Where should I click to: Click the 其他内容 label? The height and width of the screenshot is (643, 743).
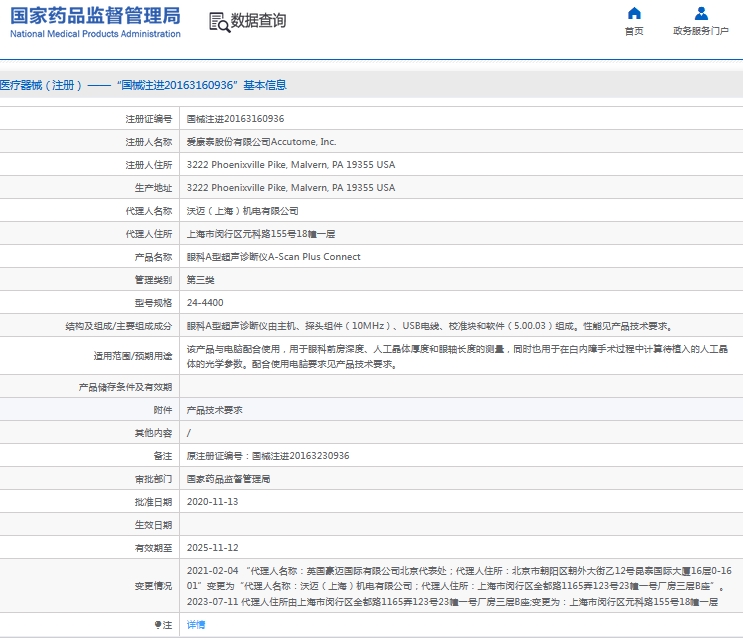click(x=154, y=433)
